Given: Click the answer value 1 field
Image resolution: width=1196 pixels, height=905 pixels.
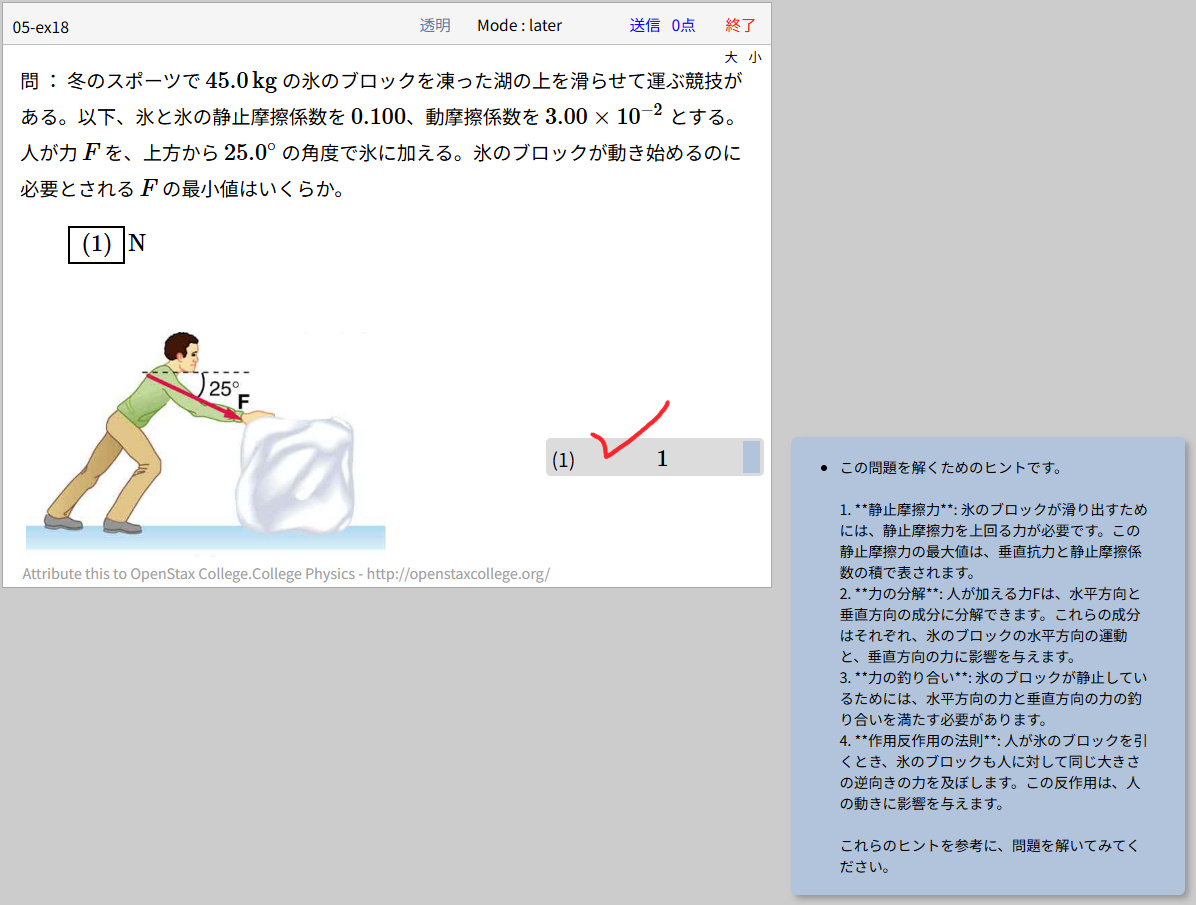Looking at the screenshot, I should point(661,458).
